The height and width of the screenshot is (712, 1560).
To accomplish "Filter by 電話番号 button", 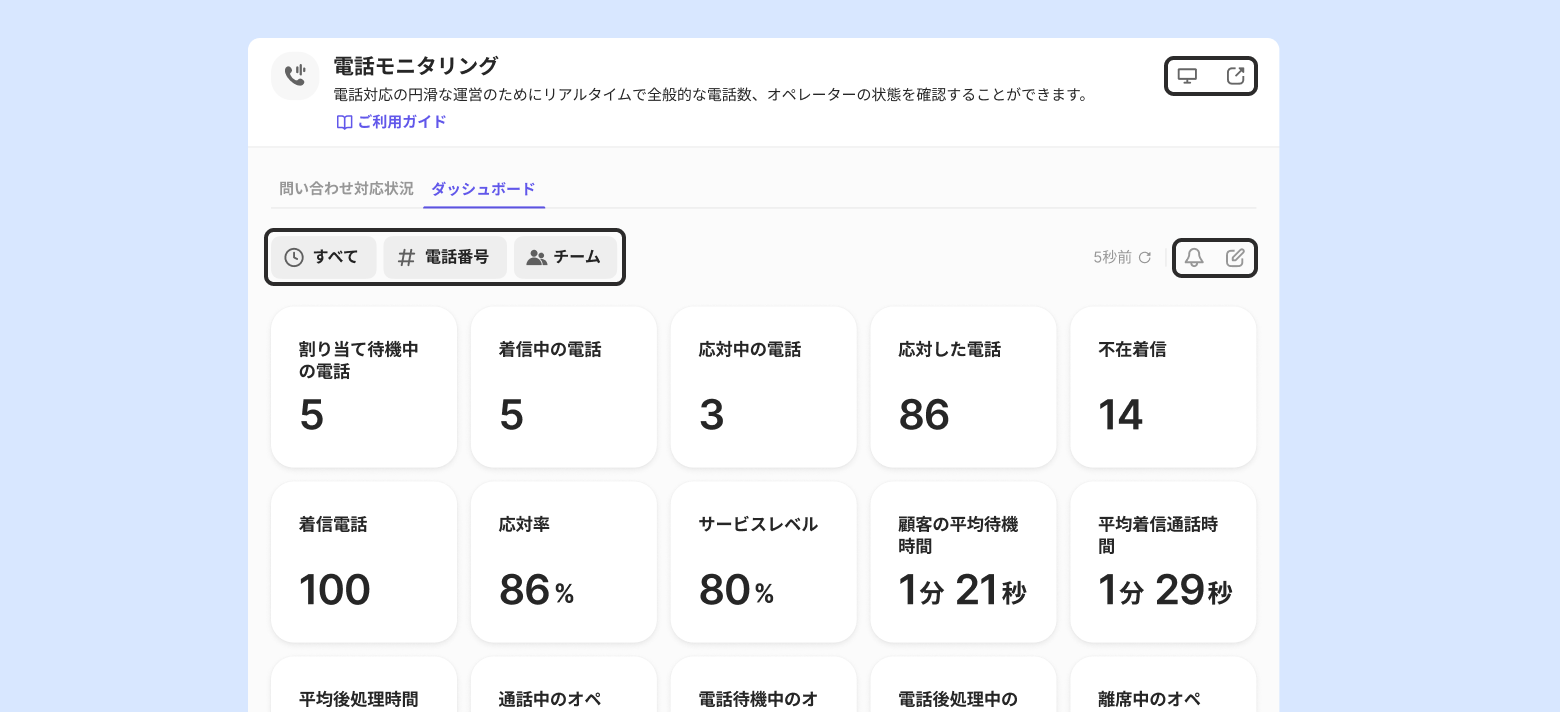I will click(x=445, y=257).
